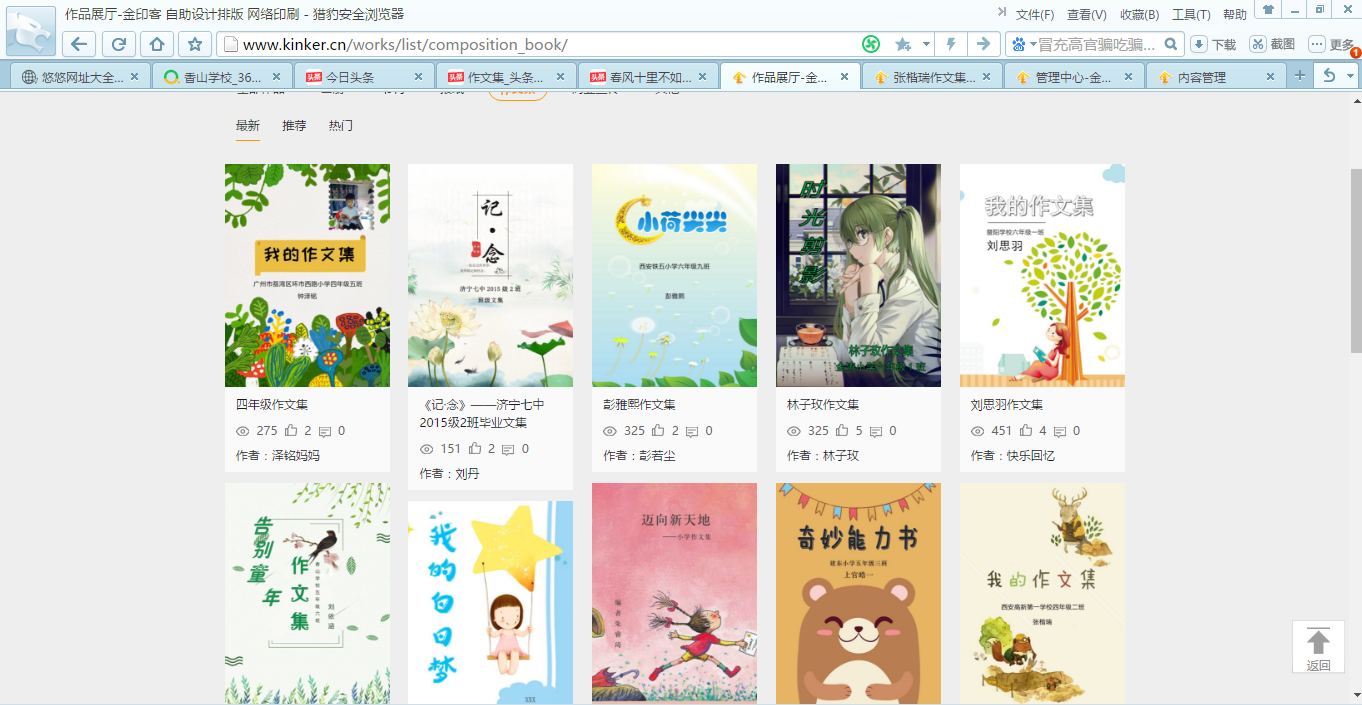Bookmark the page with the star icon

pos(195,44)
